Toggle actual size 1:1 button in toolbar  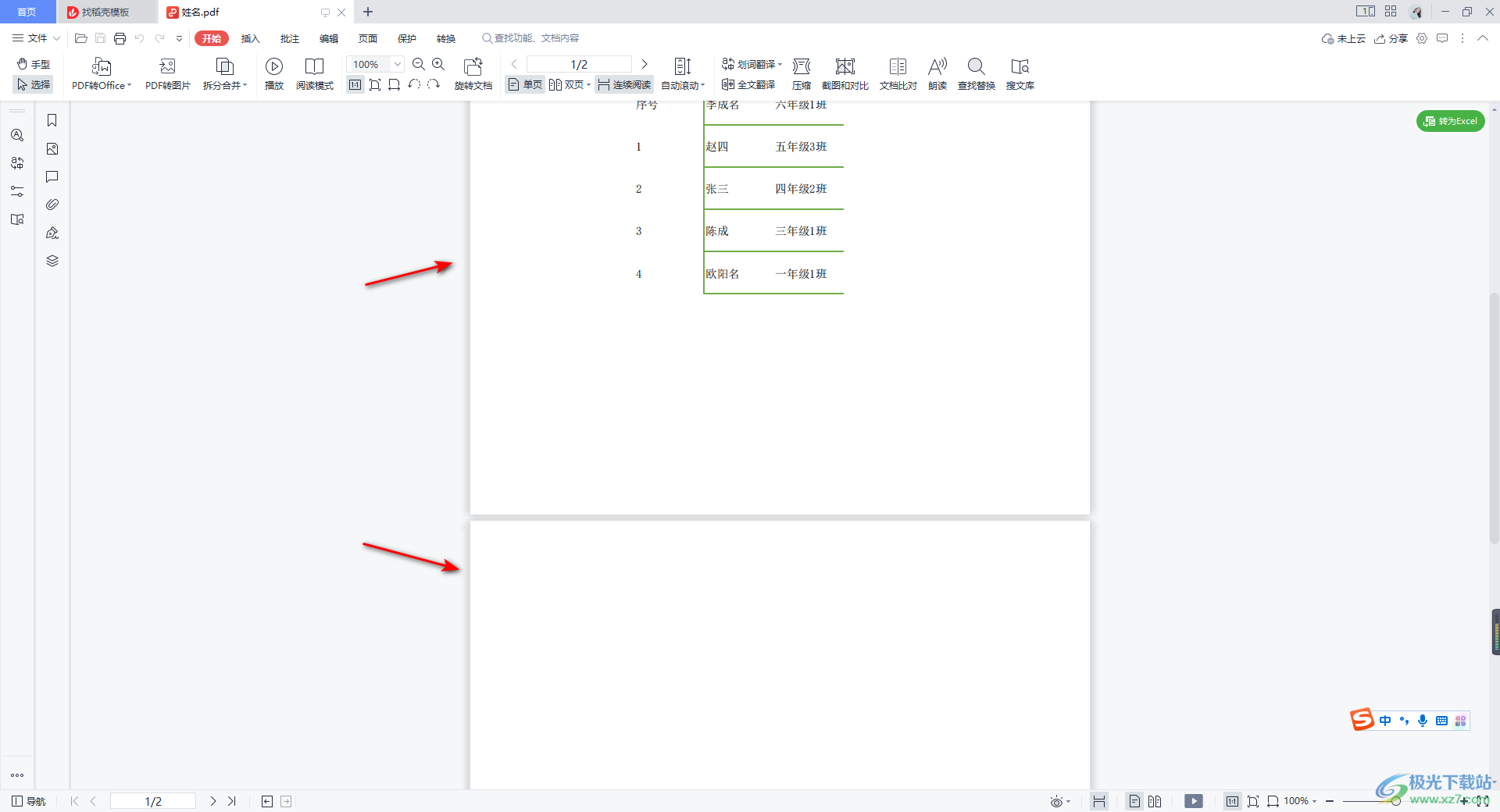tap(355, 84)
